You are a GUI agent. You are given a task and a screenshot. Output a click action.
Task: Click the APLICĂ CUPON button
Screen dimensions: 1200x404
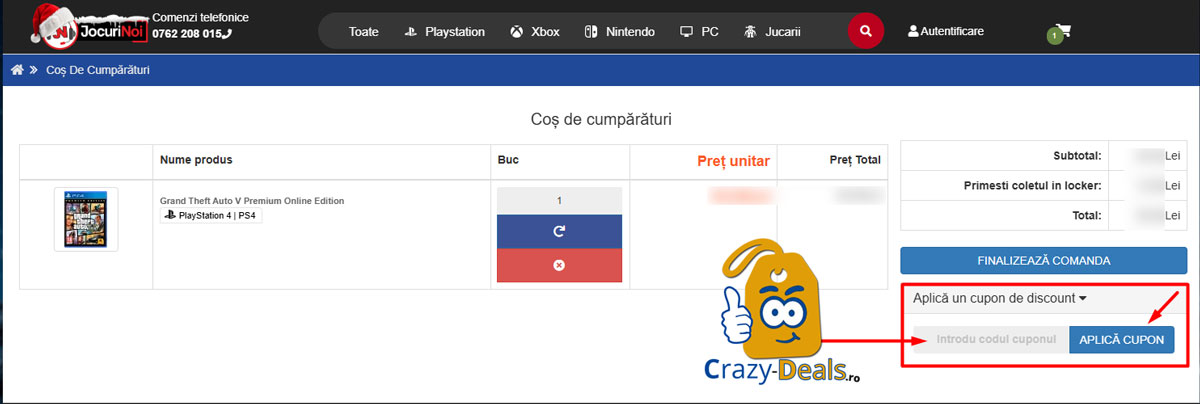[x=1121, y=339]
